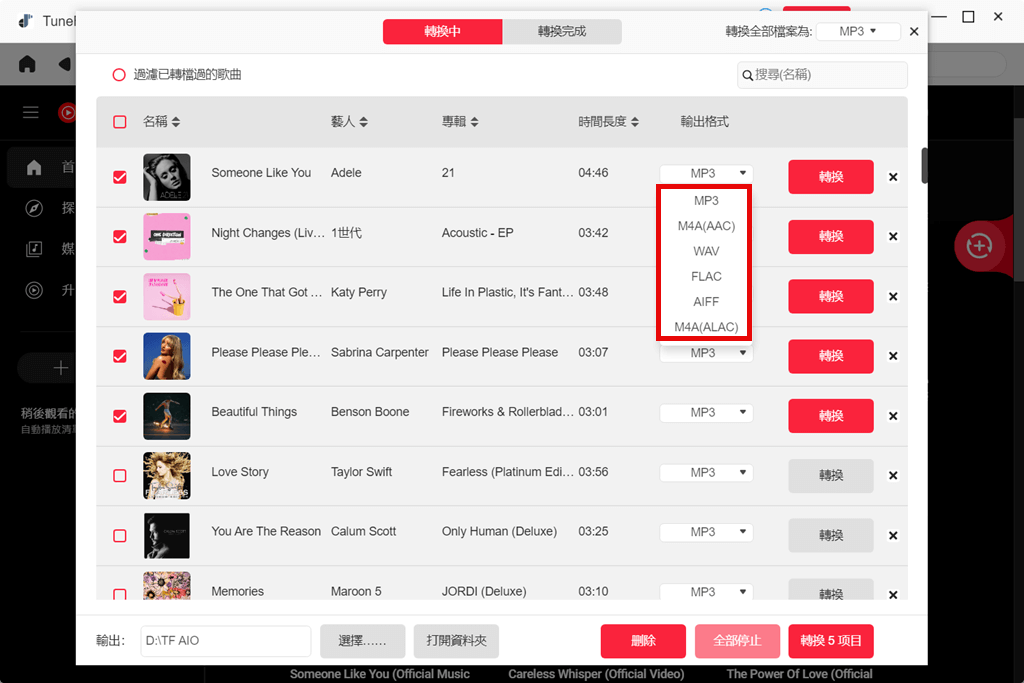The height and width of the screenshot is (683, 1024).
Task: Convert Someone Like You with 轉換 button
Action: [831, 177]
